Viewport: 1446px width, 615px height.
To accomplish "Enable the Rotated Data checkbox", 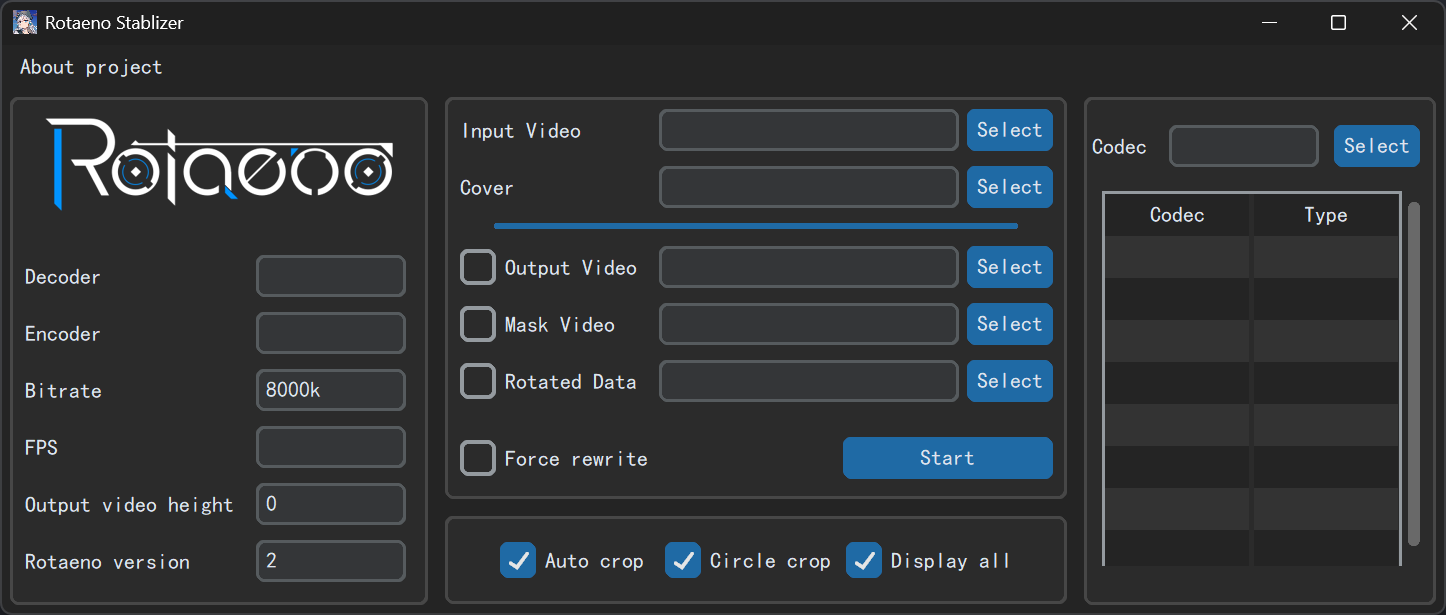I will tap(478, 381).
